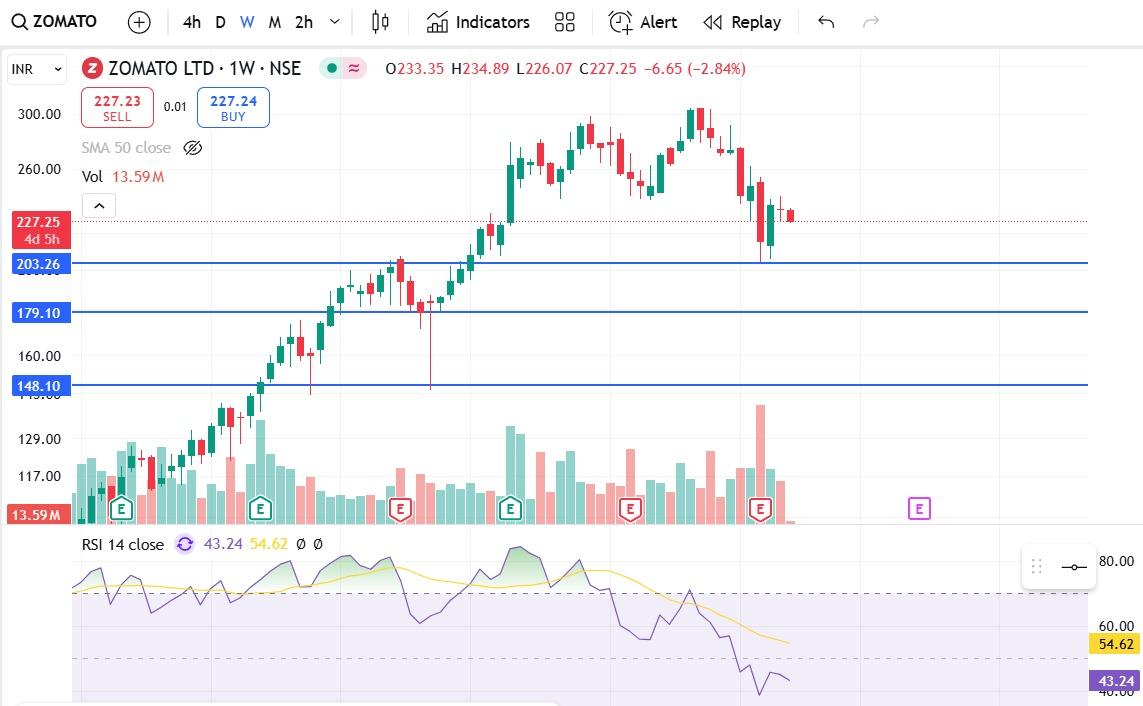The height and width of the screenshot is (706, 1143).
Task: Click the rightmost red earnings E marker
Action: [760, 509]
